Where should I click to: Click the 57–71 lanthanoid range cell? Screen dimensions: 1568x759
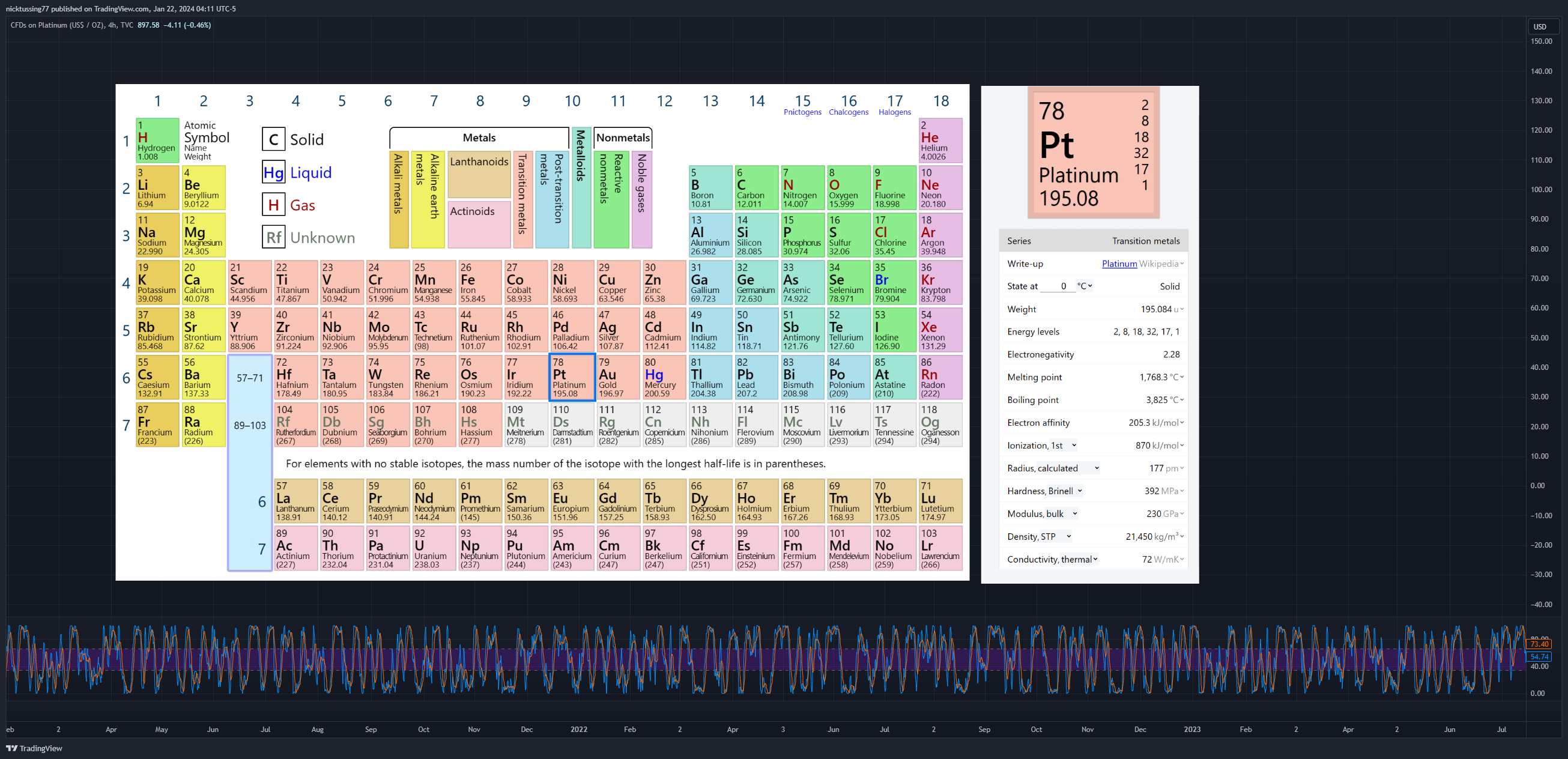coord(250,378)
